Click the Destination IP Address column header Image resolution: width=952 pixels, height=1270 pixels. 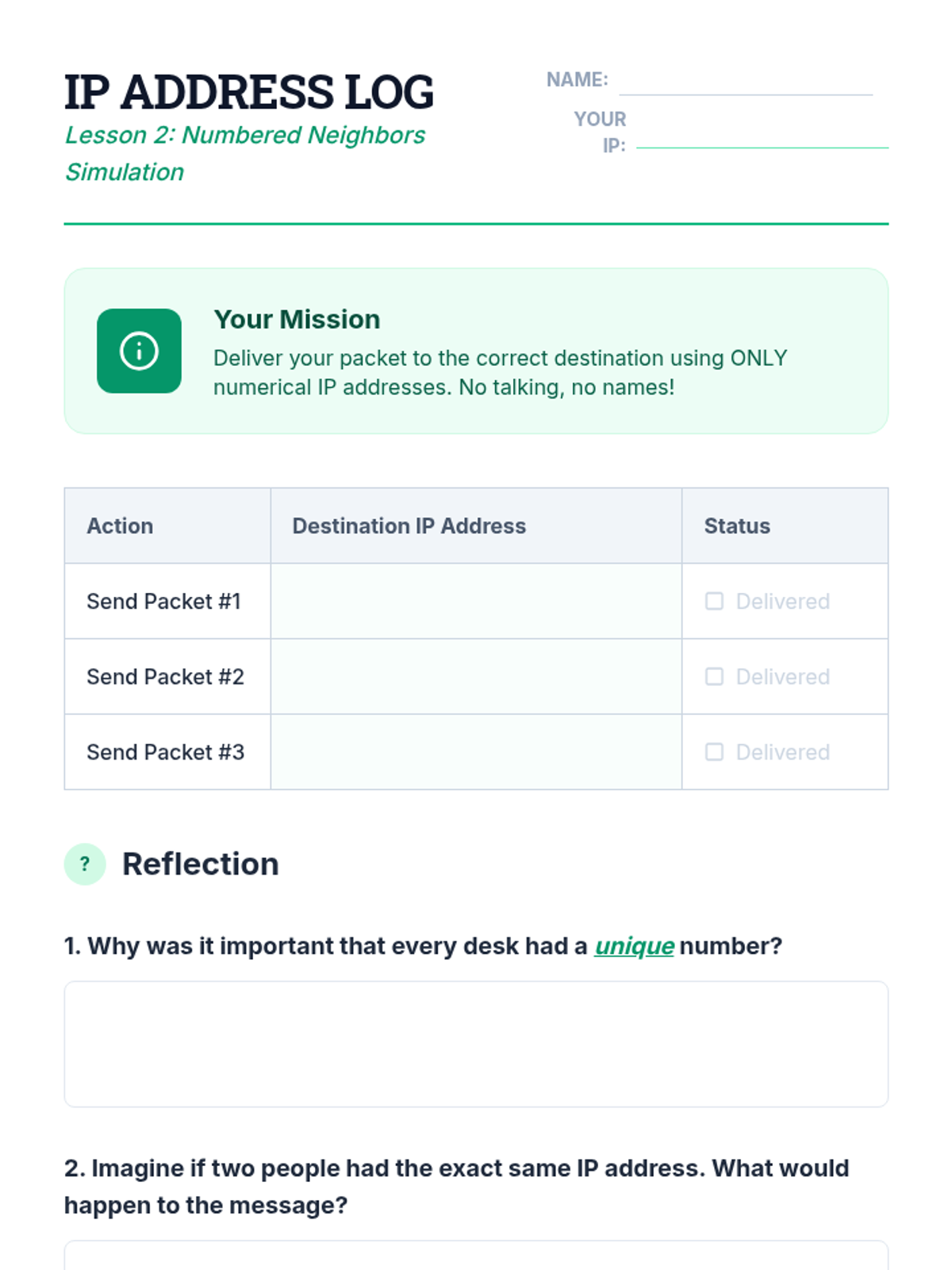pyautogui.click(x=409, y=525)
